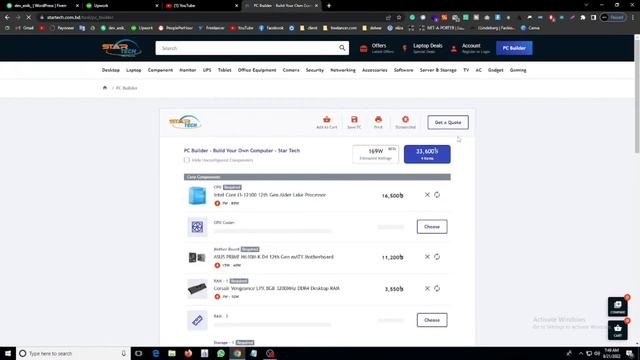This screenshot has width=640, height=360.
Task: Click the CPU processor thumbnail
Action: pos(197,196)
